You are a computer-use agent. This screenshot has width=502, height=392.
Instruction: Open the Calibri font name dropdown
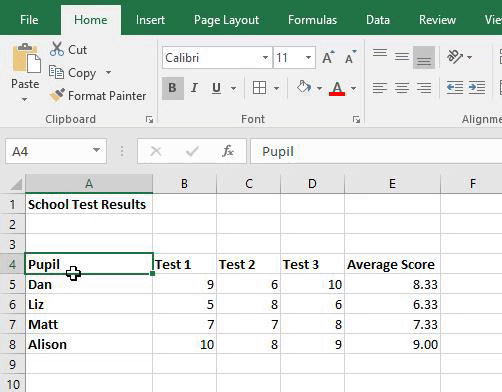tap(265, 58)
